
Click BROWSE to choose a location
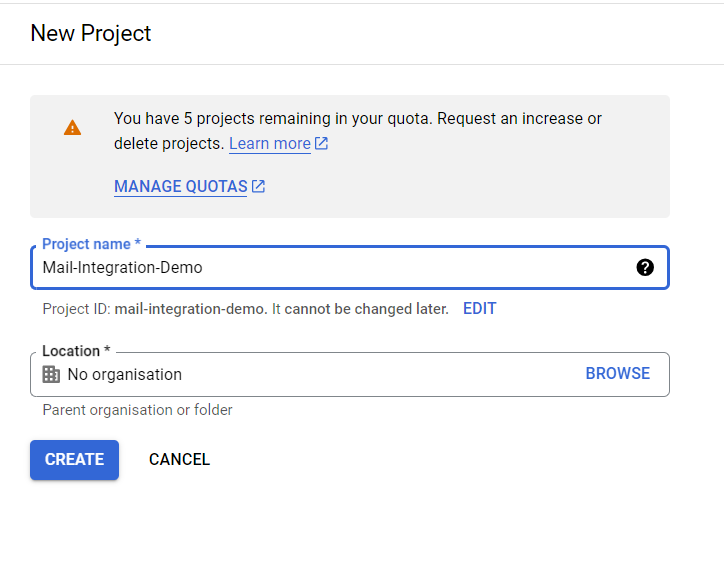618,374
